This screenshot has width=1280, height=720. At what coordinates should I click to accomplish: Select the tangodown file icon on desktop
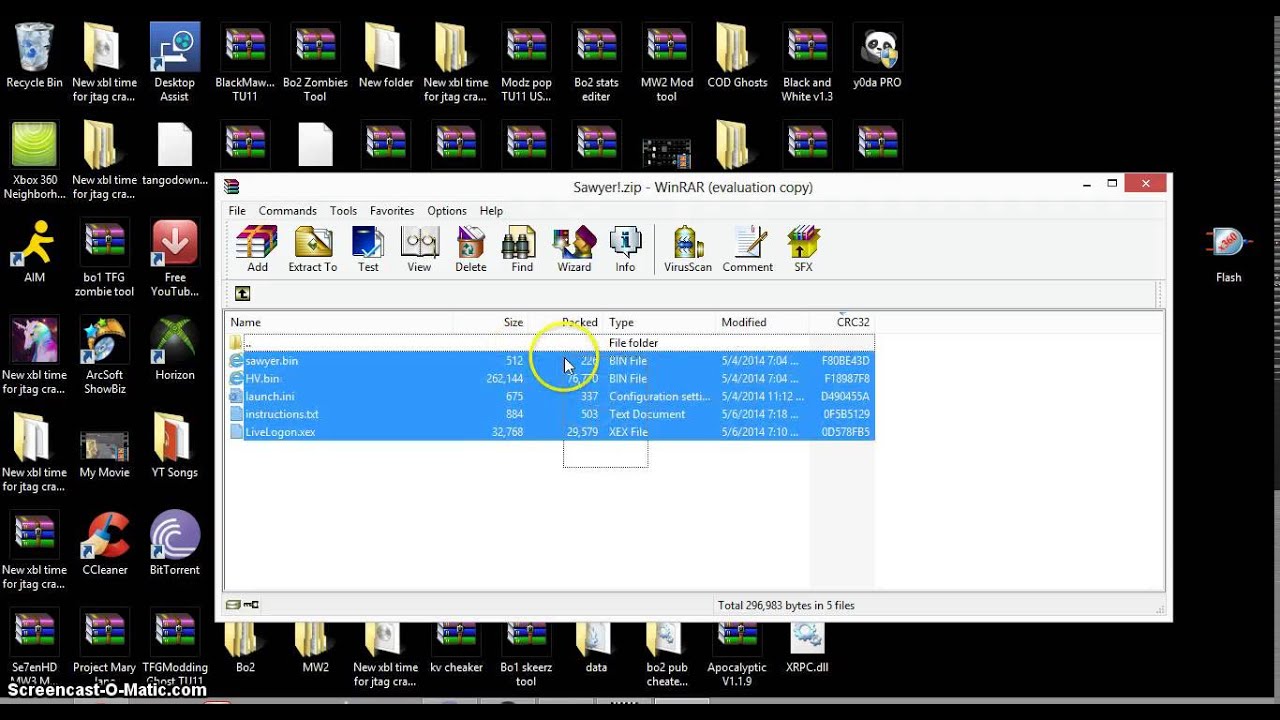coord(174,153)
